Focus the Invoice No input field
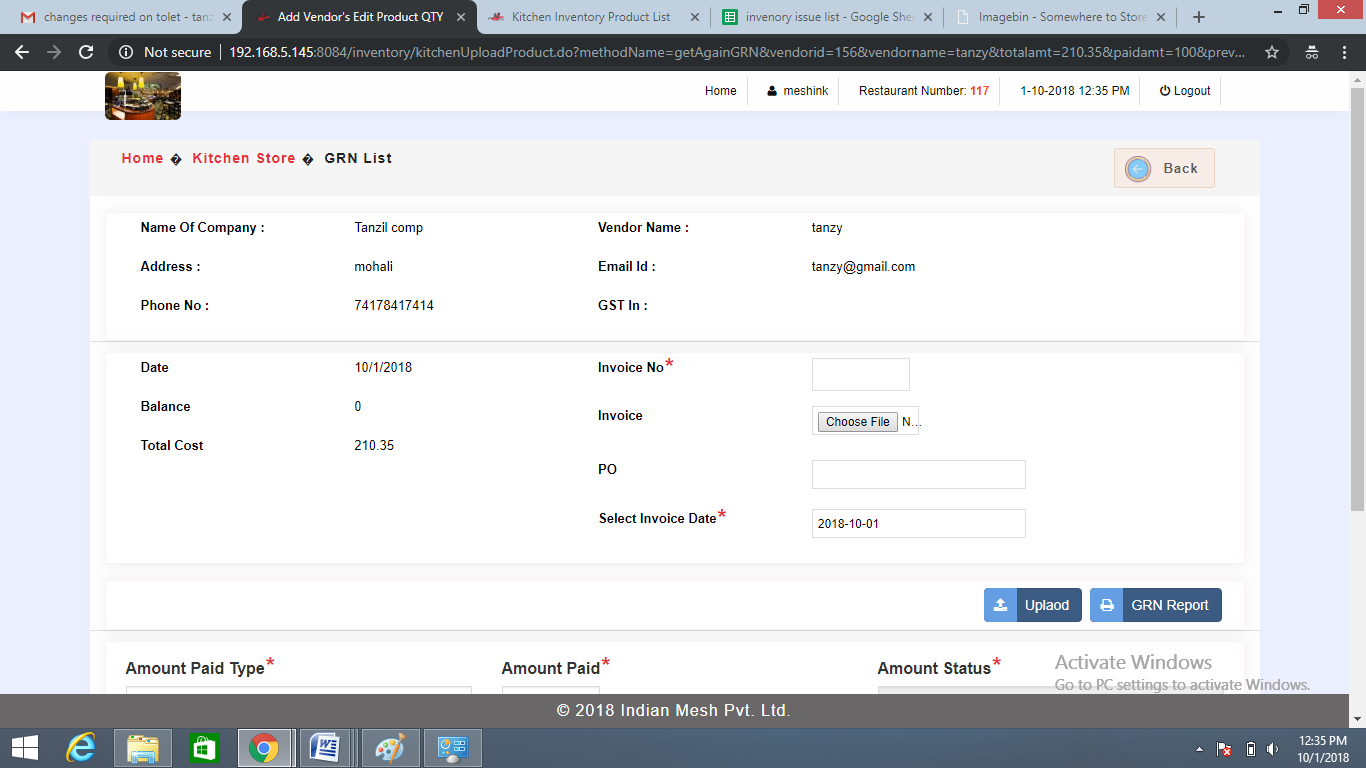Screen dimensions: 1366x768 click(861, 374)
